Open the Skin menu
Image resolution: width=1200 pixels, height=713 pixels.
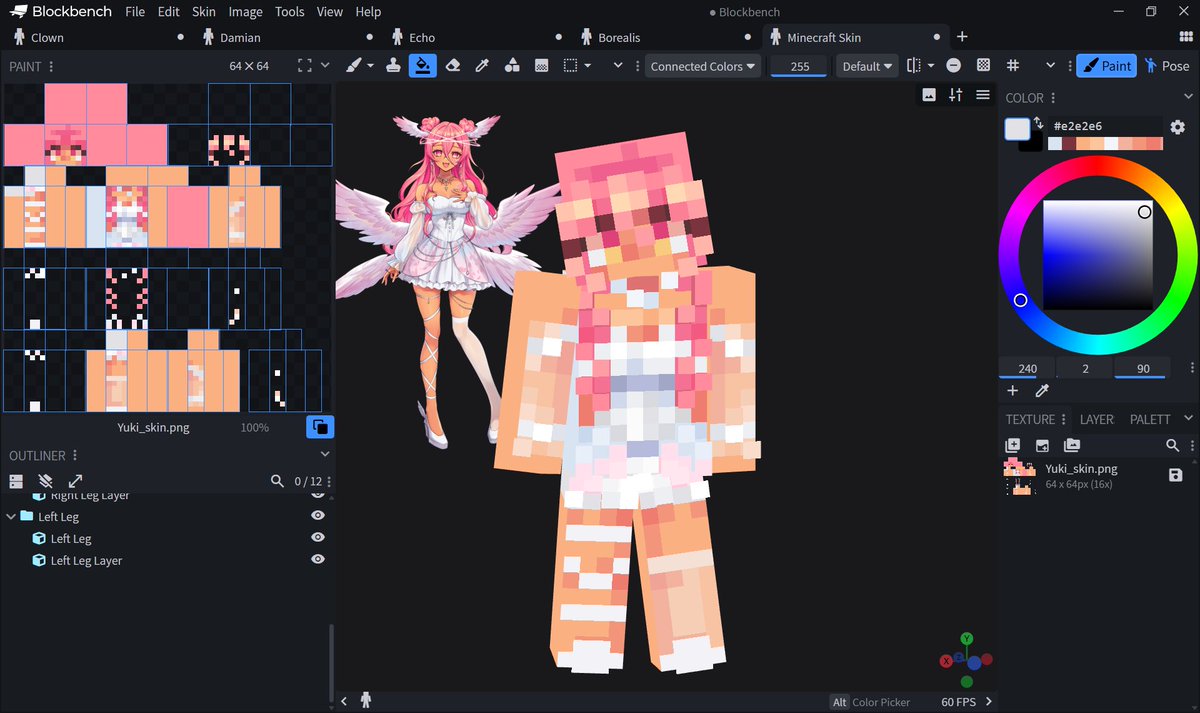203,12
